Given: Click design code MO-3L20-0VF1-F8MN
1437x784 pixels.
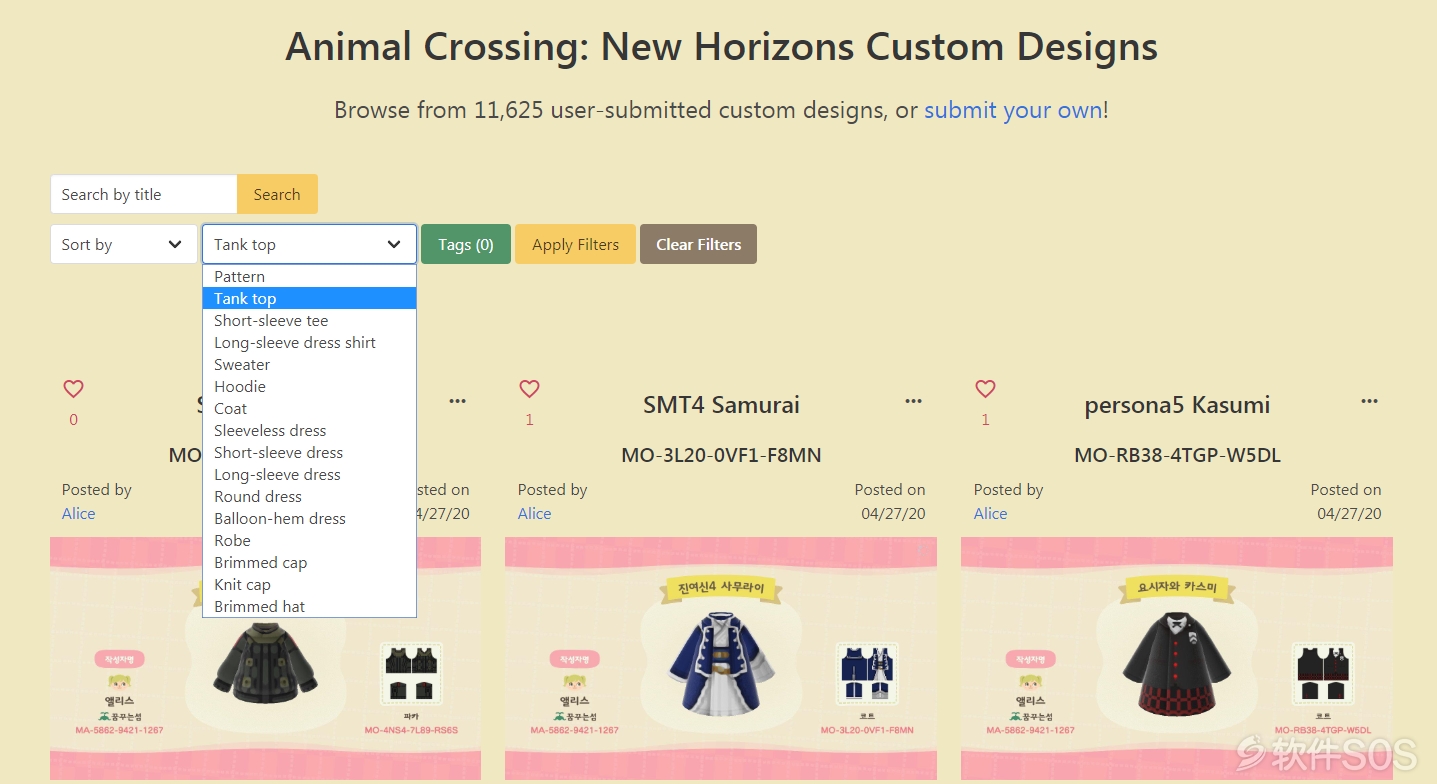Looking at the screenshot, I should (x=721, y=455).
